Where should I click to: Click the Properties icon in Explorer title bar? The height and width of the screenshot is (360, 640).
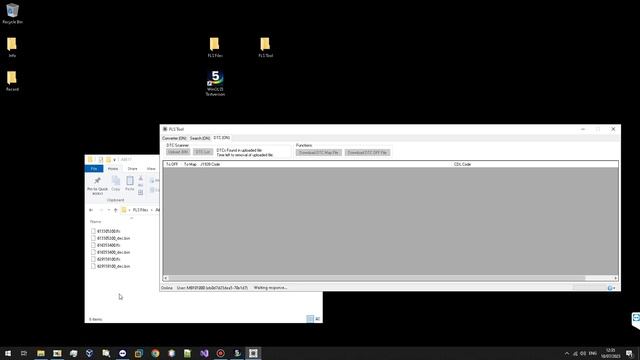pos(100,160)
